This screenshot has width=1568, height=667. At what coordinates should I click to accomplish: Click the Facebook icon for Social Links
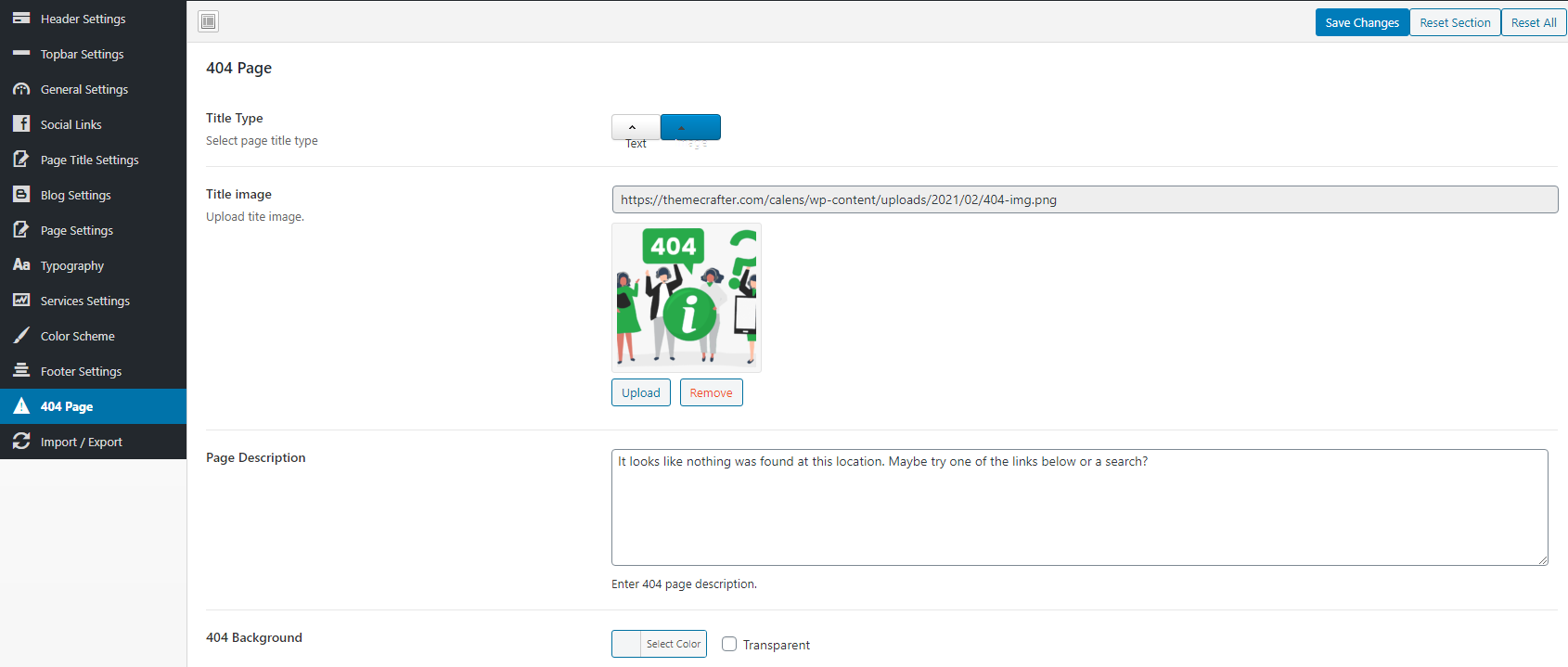pos(21,124)
